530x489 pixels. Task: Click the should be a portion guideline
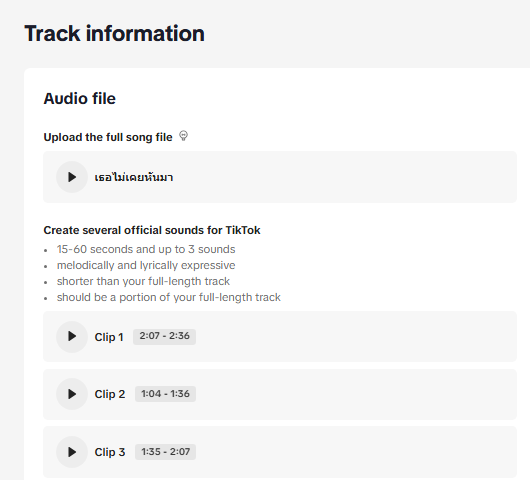(169, 297)
